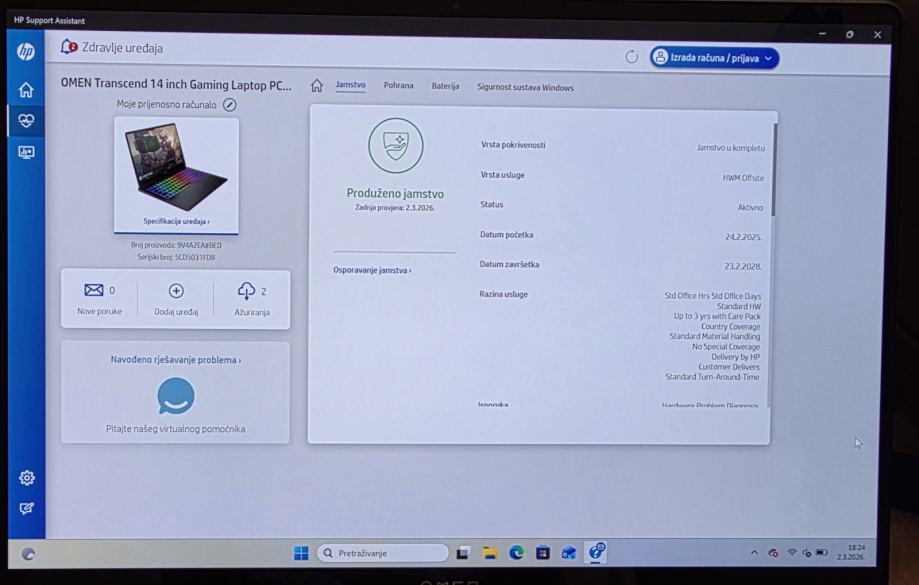Open File Explorer from the taskbar
The height and width of the screenshot is (585, 919).
click(490, 552)
